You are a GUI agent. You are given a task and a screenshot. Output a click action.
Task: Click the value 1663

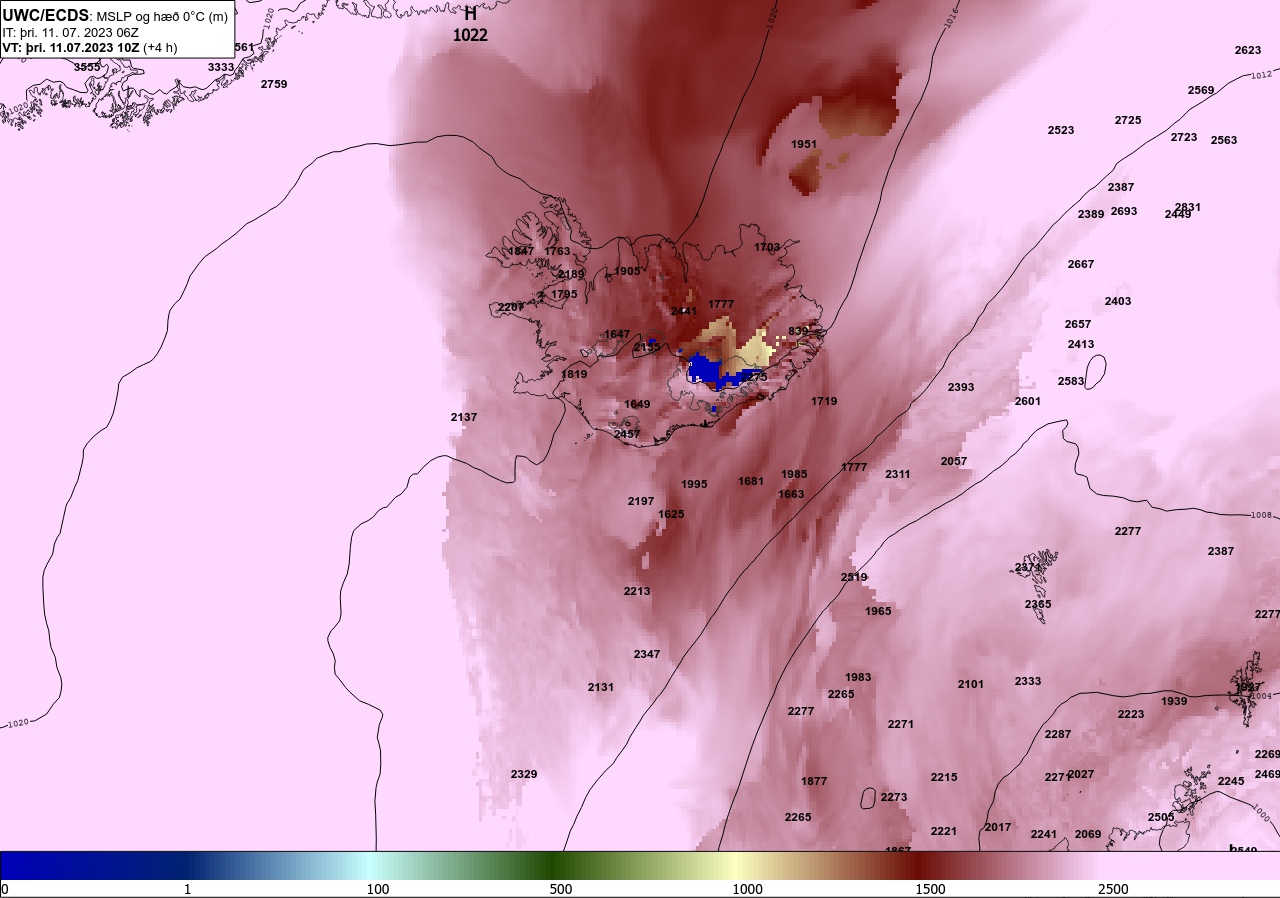(791, 494)
